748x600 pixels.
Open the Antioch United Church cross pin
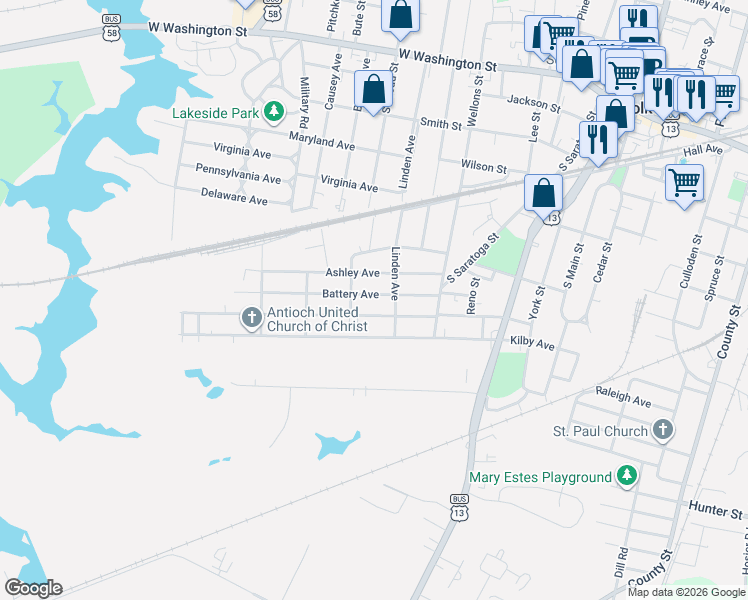point(251,318)
